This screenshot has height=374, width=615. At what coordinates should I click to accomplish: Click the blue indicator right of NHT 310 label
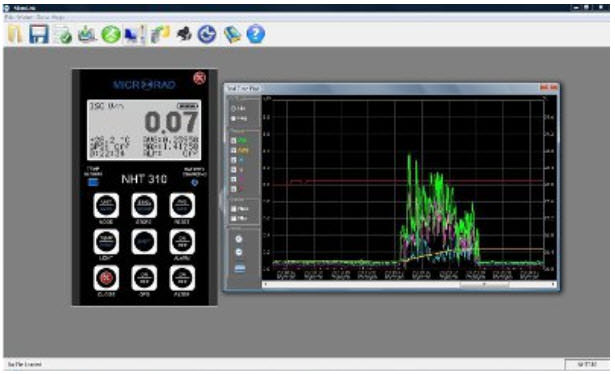(x=195, y=183)
